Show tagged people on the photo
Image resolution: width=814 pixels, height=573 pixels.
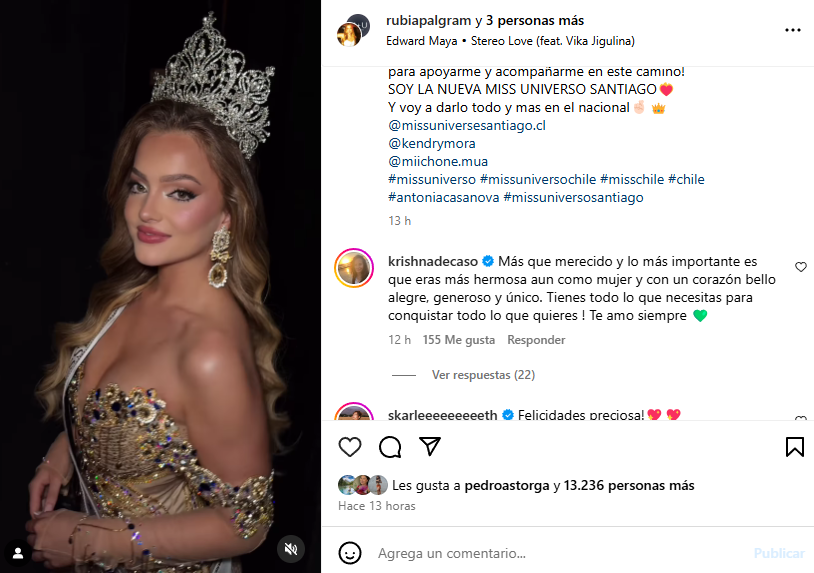pyautogui.click(x=18, y=552)
